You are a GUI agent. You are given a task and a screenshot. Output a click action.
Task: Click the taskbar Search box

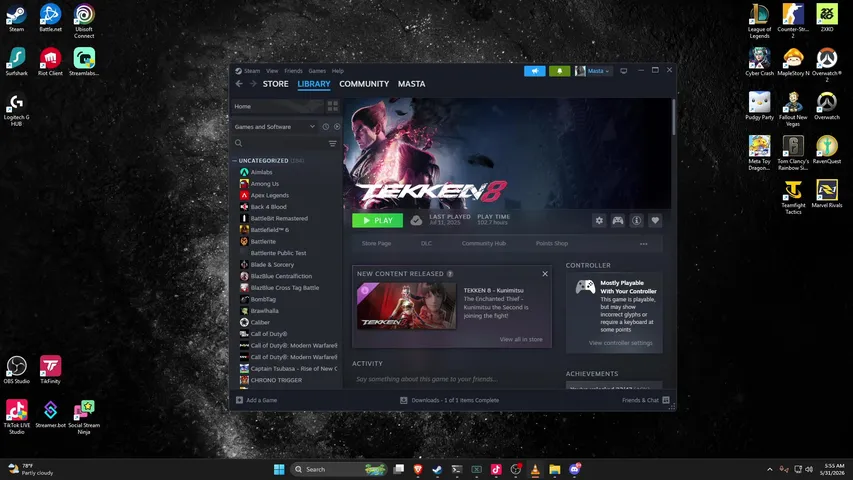[x=338, y=469]
